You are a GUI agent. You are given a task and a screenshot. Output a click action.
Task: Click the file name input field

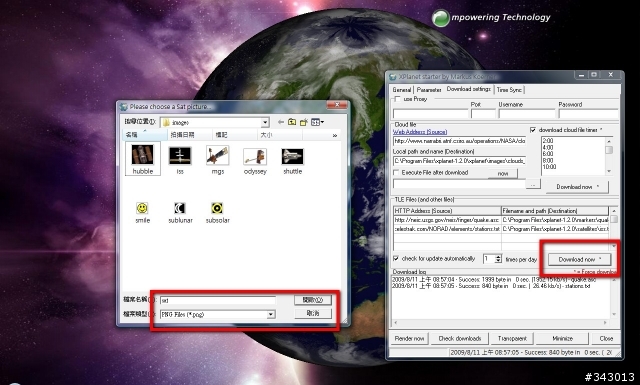(x=218, y=300)
